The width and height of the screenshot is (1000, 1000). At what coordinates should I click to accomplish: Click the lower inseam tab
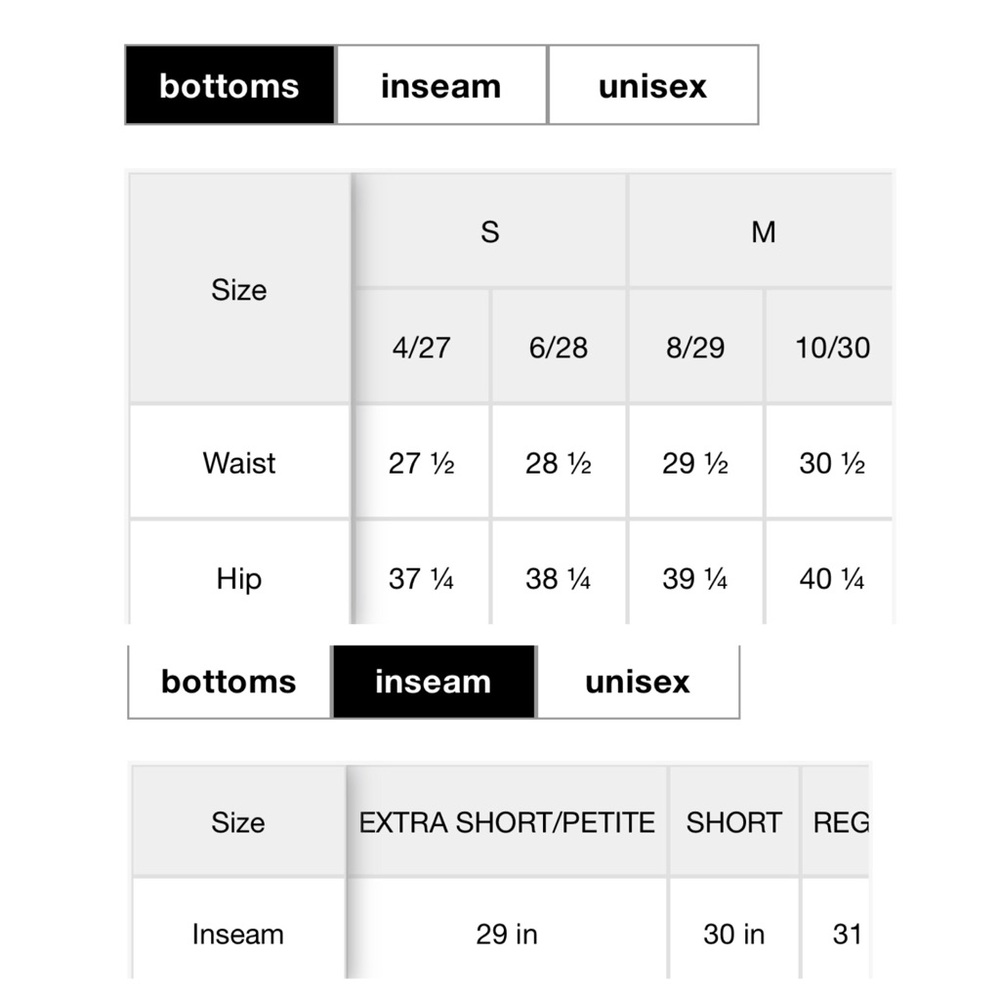point(434,682)
